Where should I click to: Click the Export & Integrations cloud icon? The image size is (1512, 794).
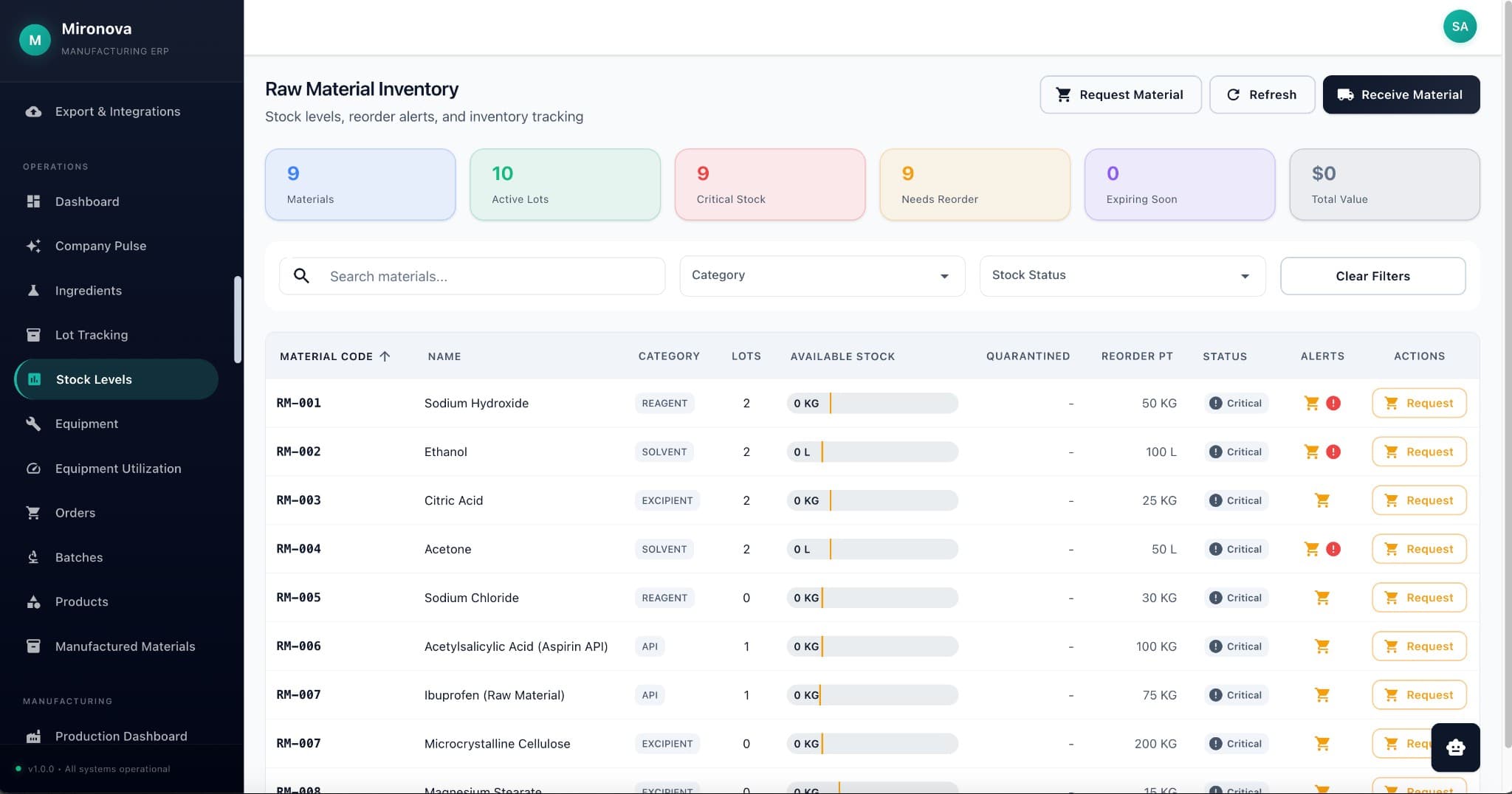[34, 111]
